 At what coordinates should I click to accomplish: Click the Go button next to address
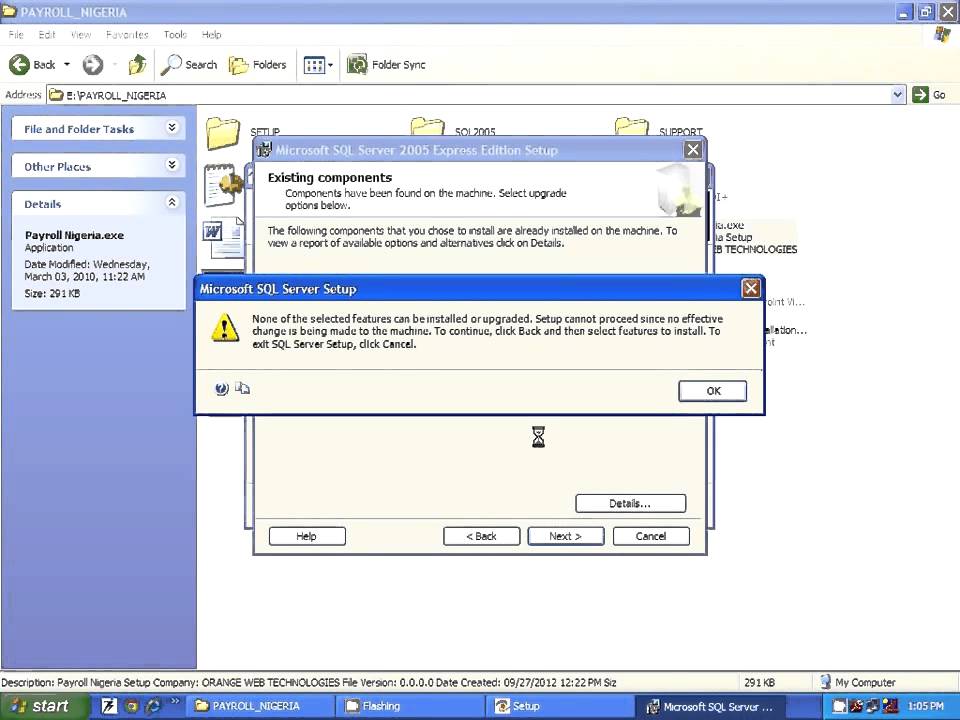929,95
